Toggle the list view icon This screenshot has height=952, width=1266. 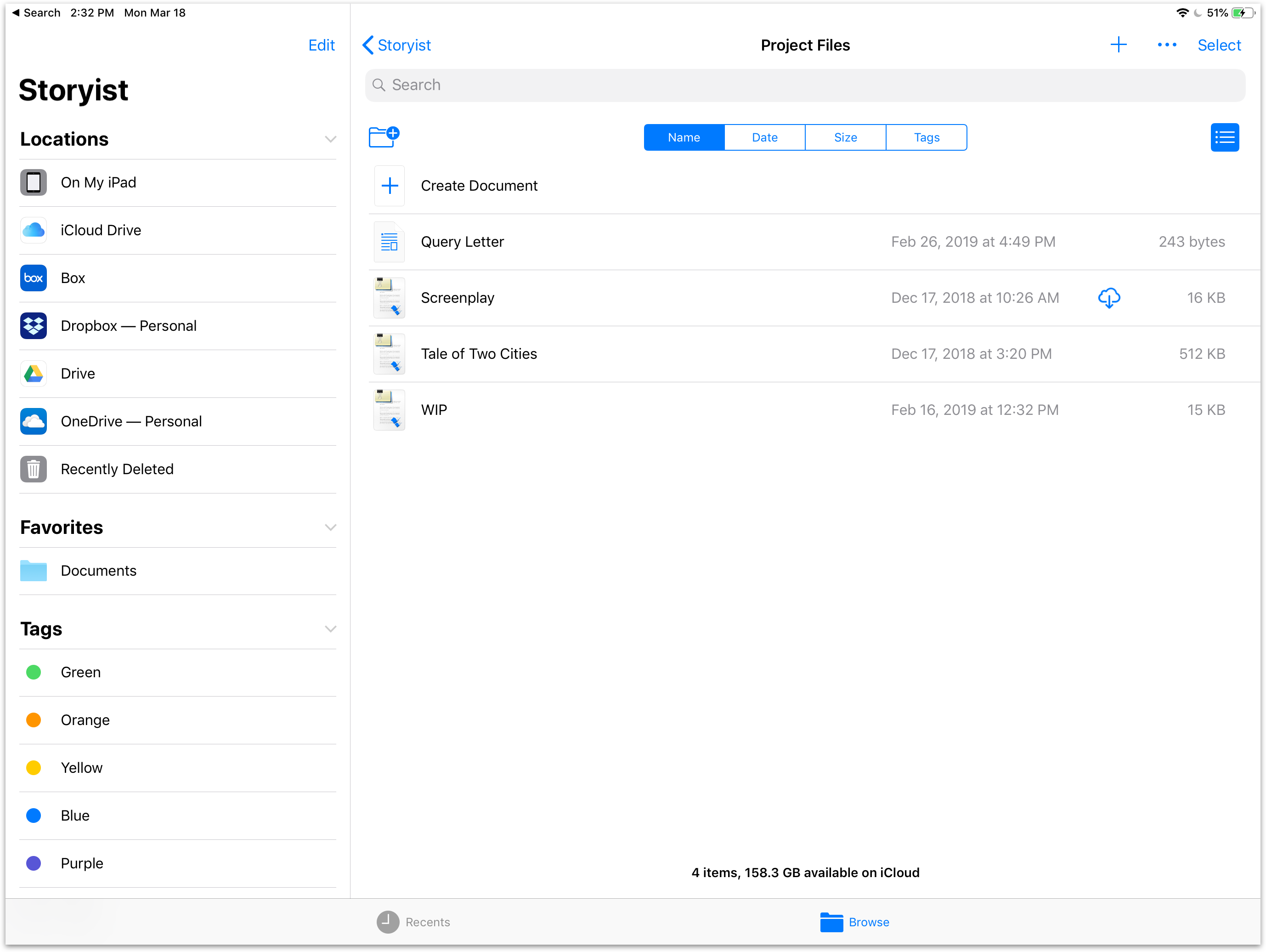[x=1224, y=137]
